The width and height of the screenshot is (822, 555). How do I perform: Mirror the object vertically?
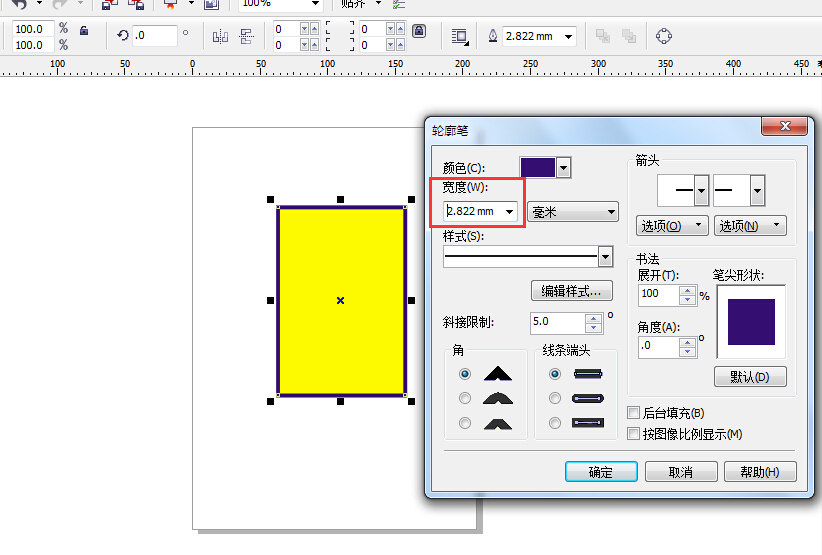click(246, 36)
